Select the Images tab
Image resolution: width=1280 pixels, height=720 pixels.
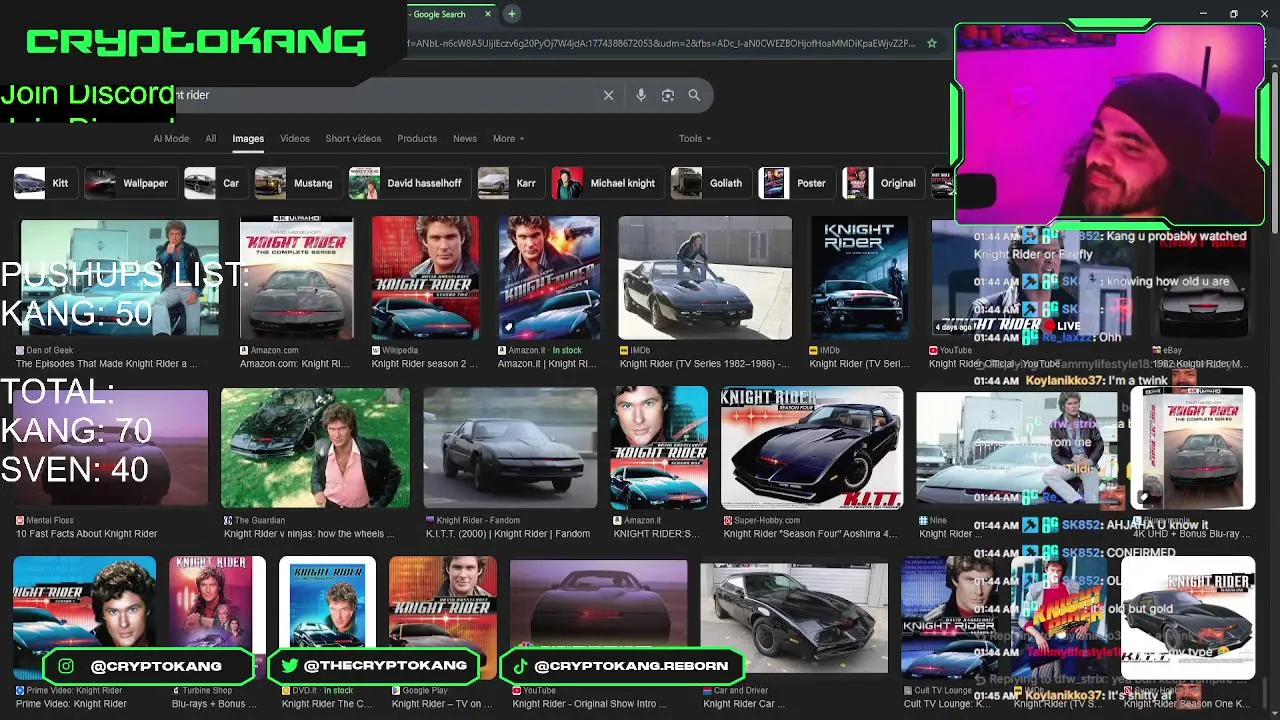click(x=248, y=139)
